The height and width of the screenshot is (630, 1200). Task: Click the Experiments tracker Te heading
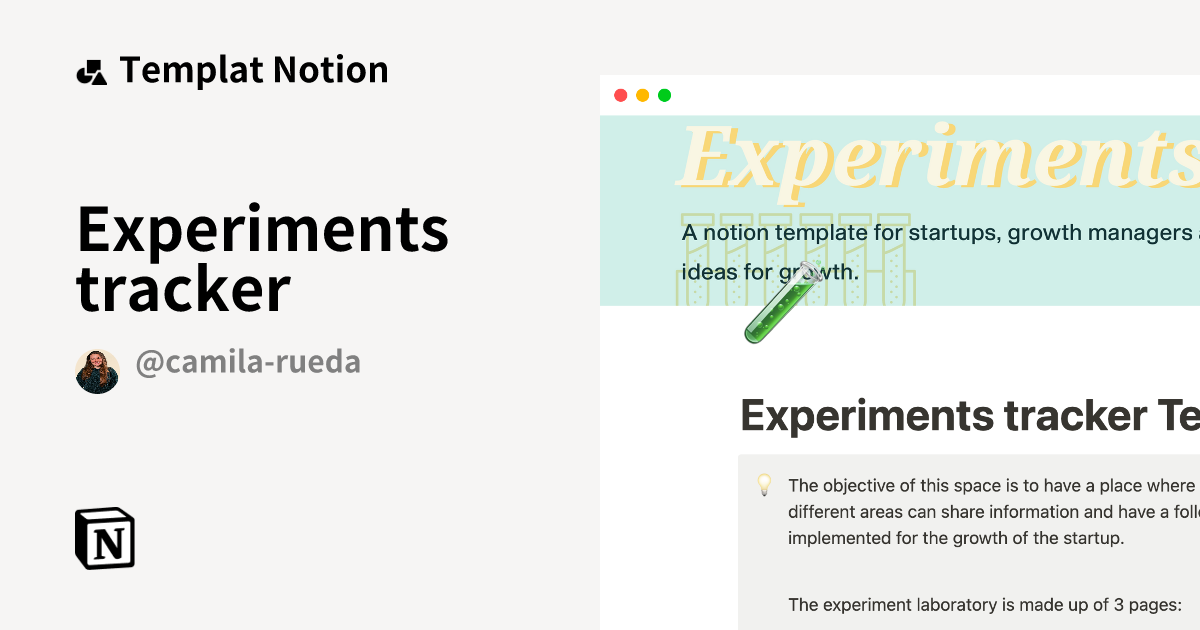[x=960, y=415]
